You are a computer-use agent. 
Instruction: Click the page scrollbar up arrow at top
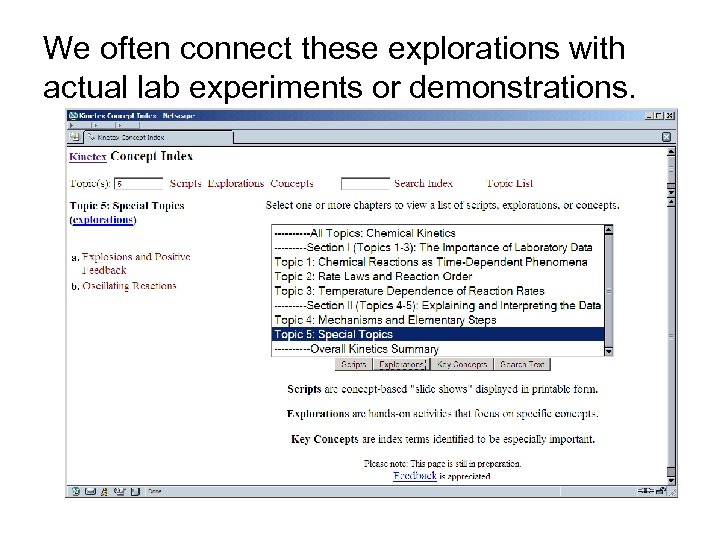[671, 152]
